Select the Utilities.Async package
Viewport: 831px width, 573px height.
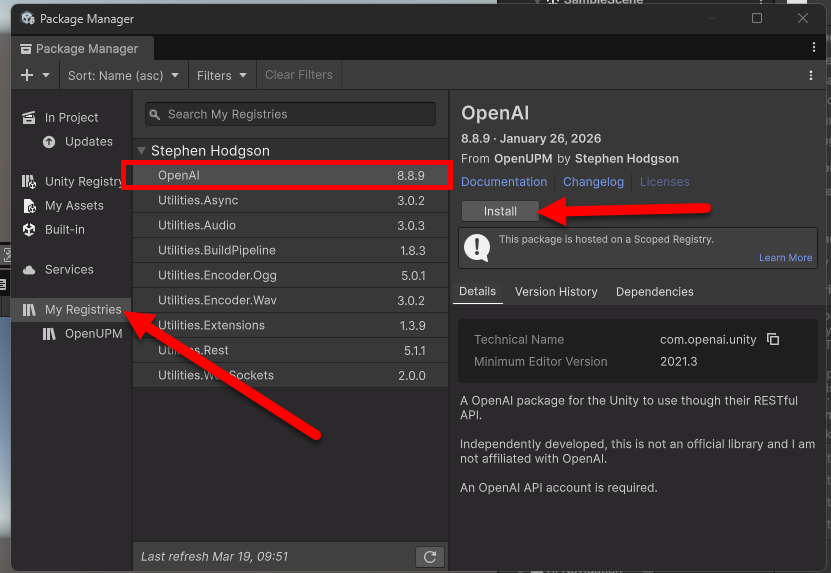point(290,200)
